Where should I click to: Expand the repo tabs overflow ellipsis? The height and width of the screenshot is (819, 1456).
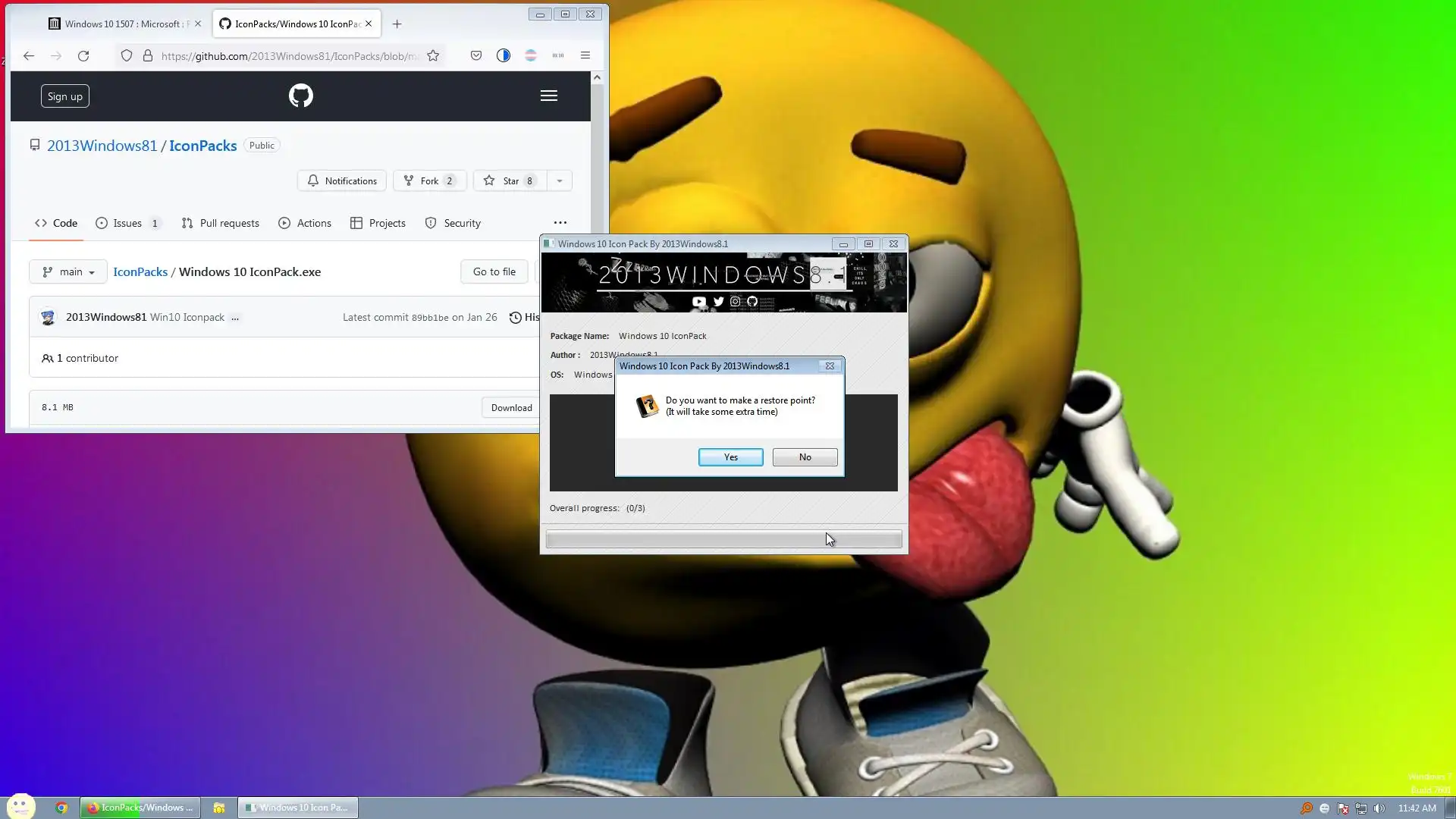point(560,223)
